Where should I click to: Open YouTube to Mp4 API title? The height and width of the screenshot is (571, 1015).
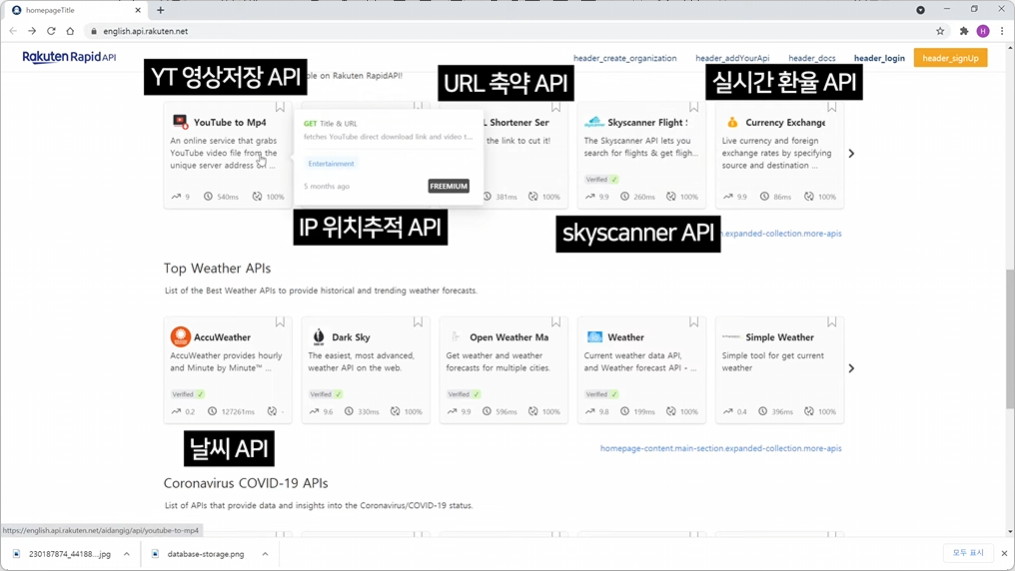(230, 122)
